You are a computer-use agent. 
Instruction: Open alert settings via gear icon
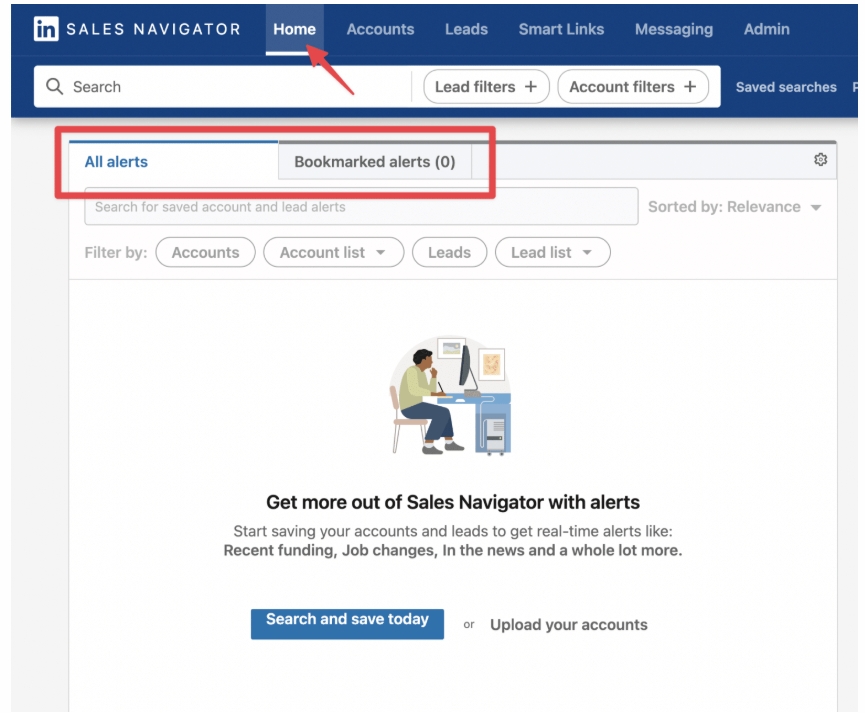click(x=821, y=160)
